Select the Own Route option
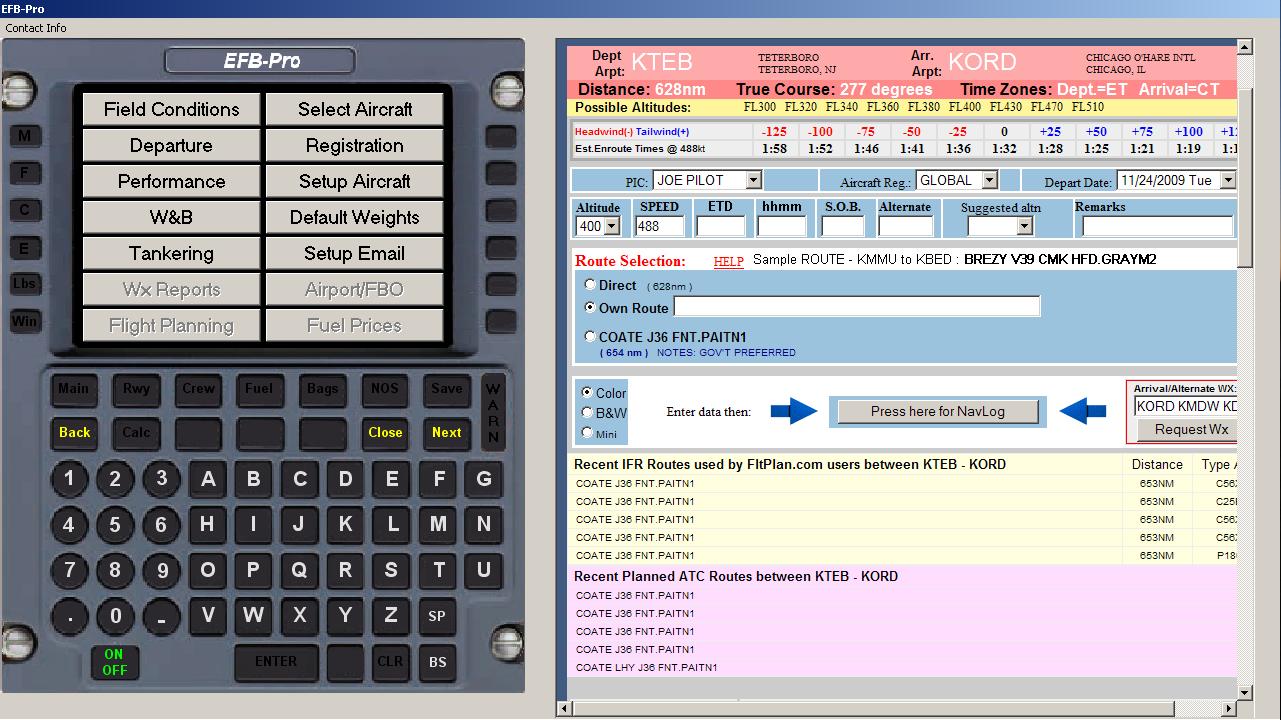The image size is (1281, 720). point(590,308)
